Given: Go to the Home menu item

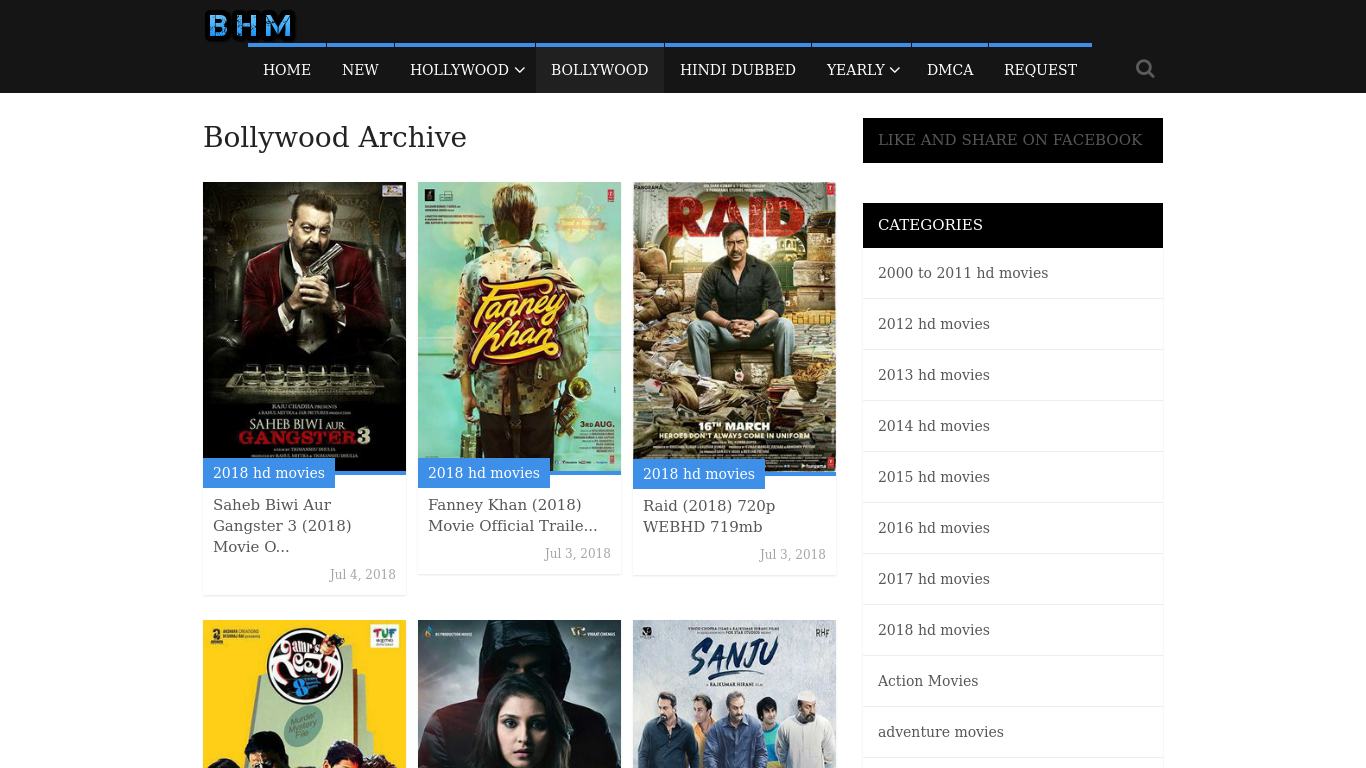Looking at the screenshot, I should pos(287,70).
